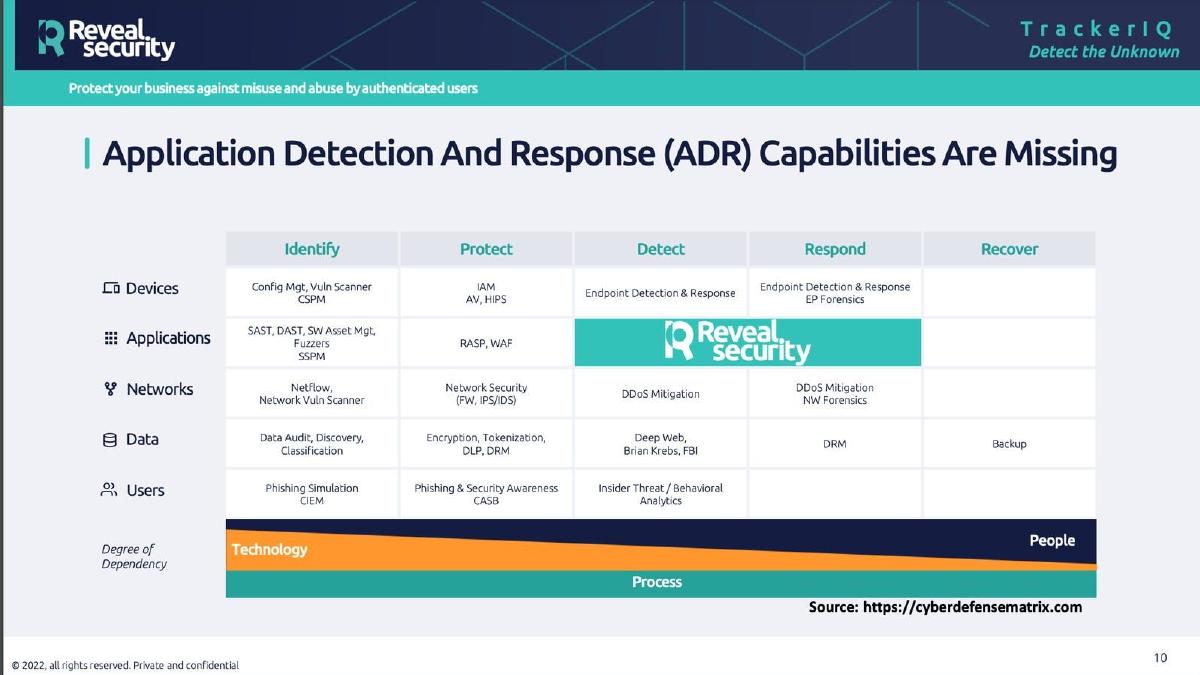Screen dimensions: 1200x675
Task: Select the Recover column header
Action: tap(1010, 249)
